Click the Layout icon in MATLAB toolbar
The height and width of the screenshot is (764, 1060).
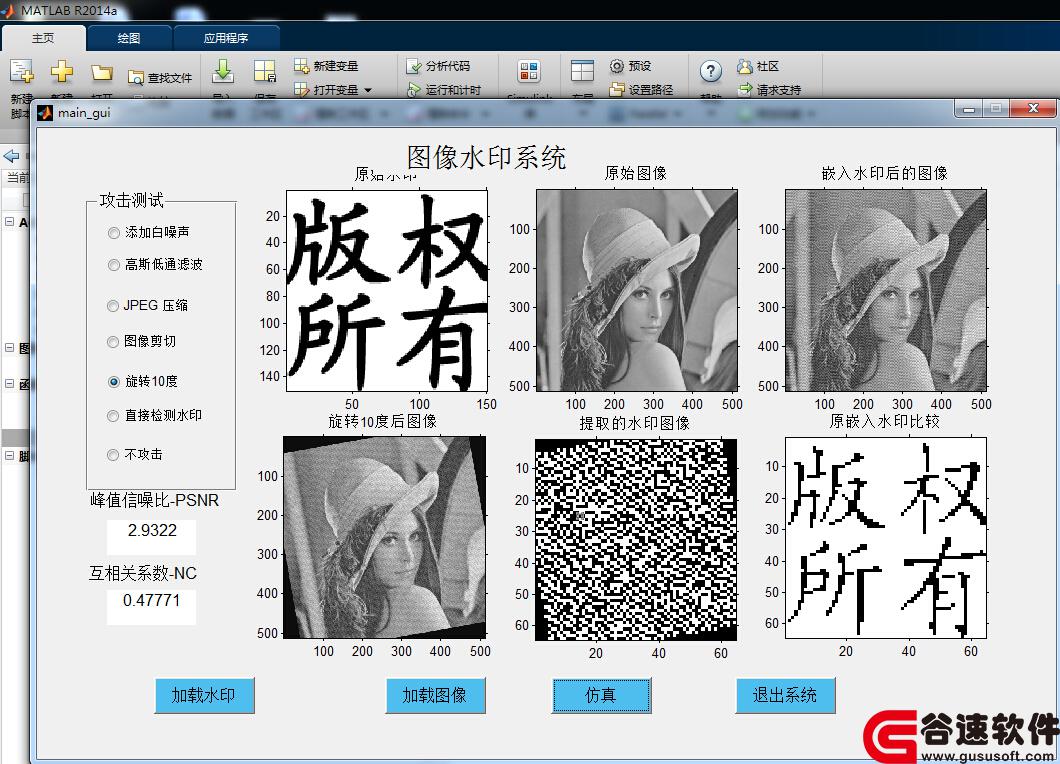coord(582,71)
